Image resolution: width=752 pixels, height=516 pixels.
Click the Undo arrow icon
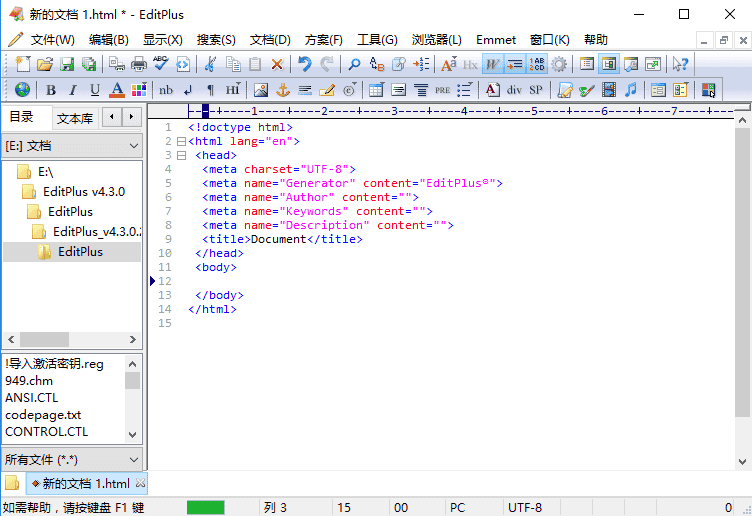[x=304, y=64]
